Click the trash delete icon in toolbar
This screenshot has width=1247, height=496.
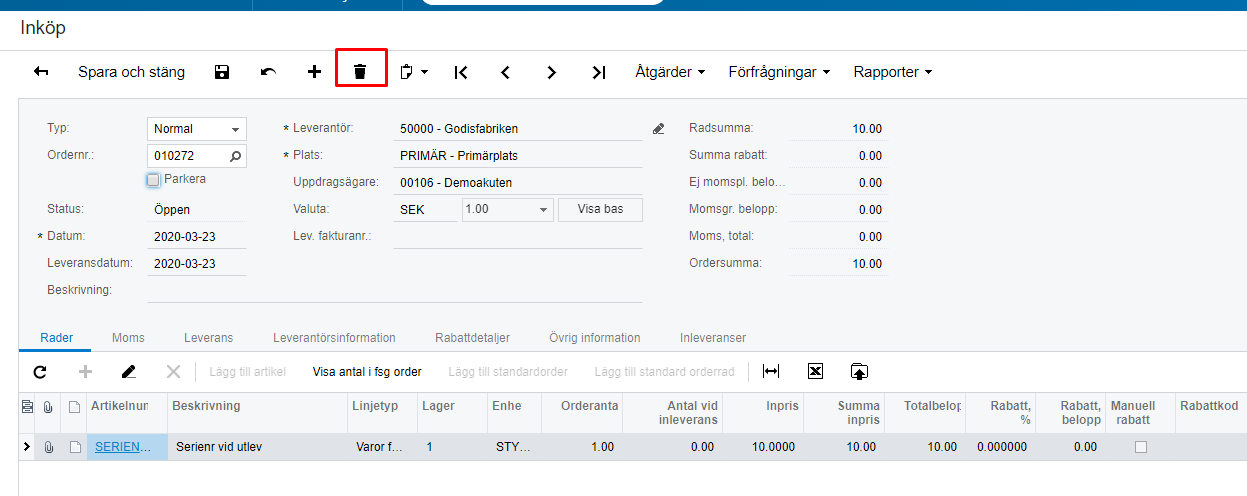pos(361,72)
